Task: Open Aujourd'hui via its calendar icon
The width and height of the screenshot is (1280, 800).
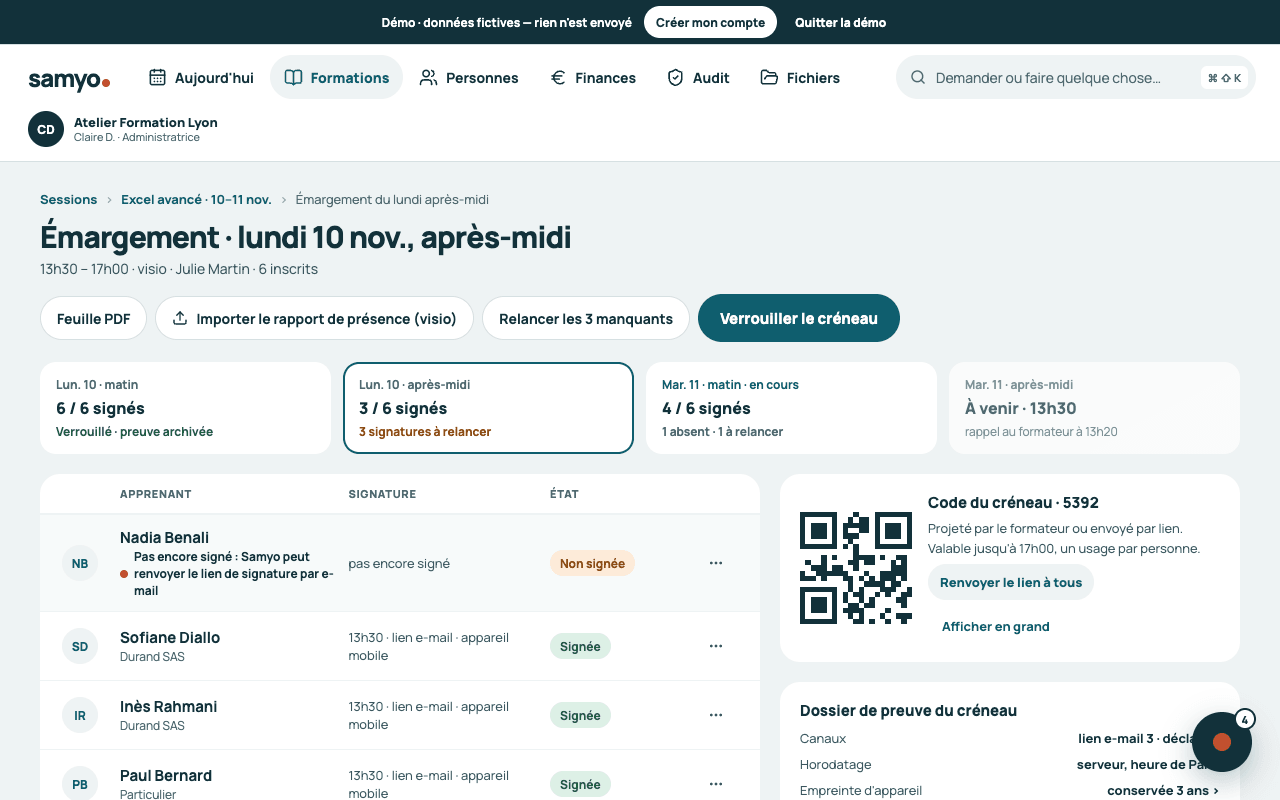Action: pyautogui.click(x=157, y=77)
